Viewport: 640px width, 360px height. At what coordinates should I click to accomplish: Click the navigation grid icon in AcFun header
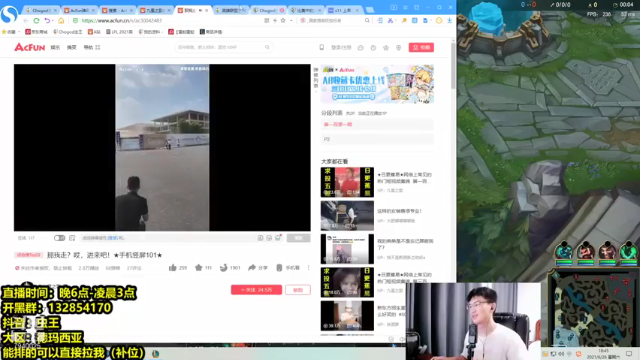pos(98,47)
